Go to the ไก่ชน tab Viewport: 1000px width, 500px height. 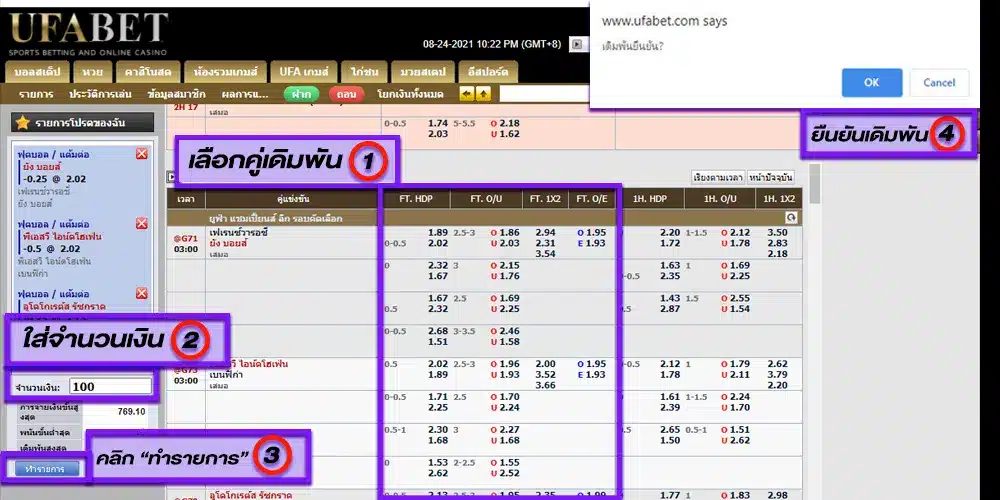click(x=364, y=72)
